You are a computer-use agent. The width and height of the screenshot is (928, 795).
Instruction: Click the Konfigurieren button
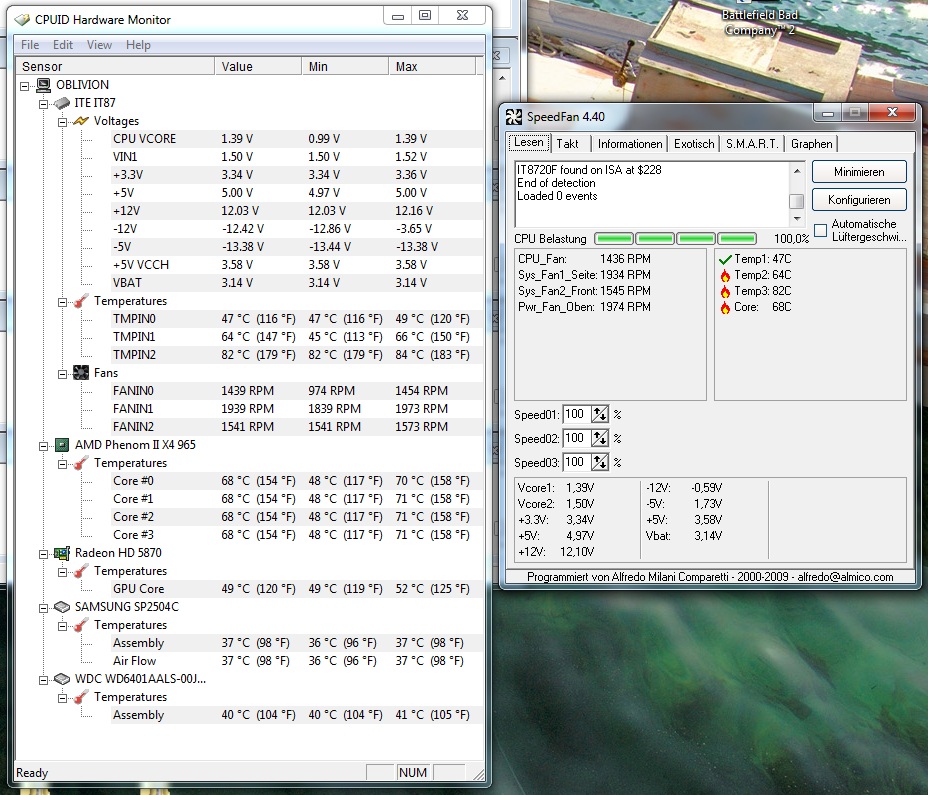pos(859,200)
